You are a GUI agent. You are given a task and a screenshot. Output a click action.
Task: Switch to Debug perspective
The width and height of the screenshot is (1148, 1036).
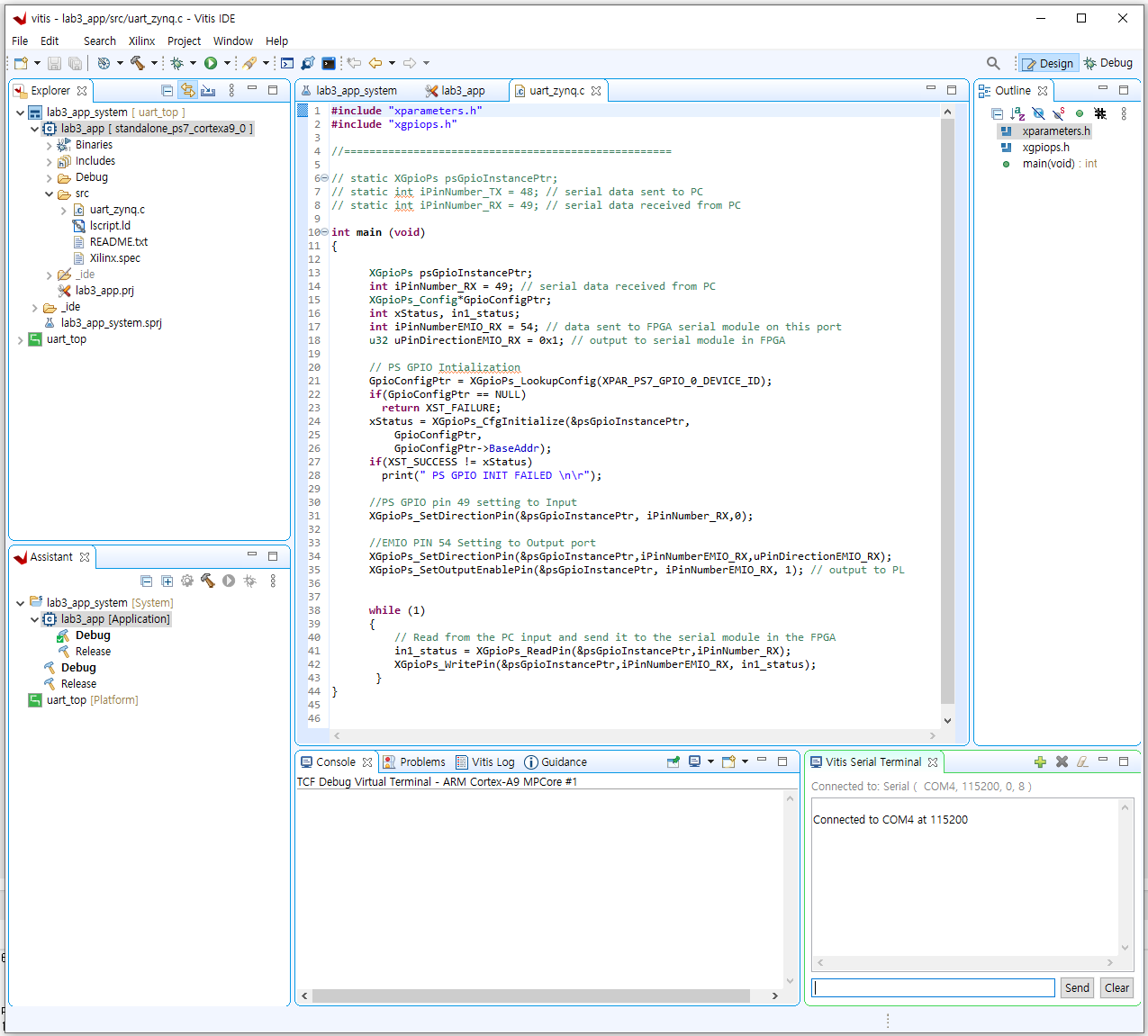coord(1108,63)
